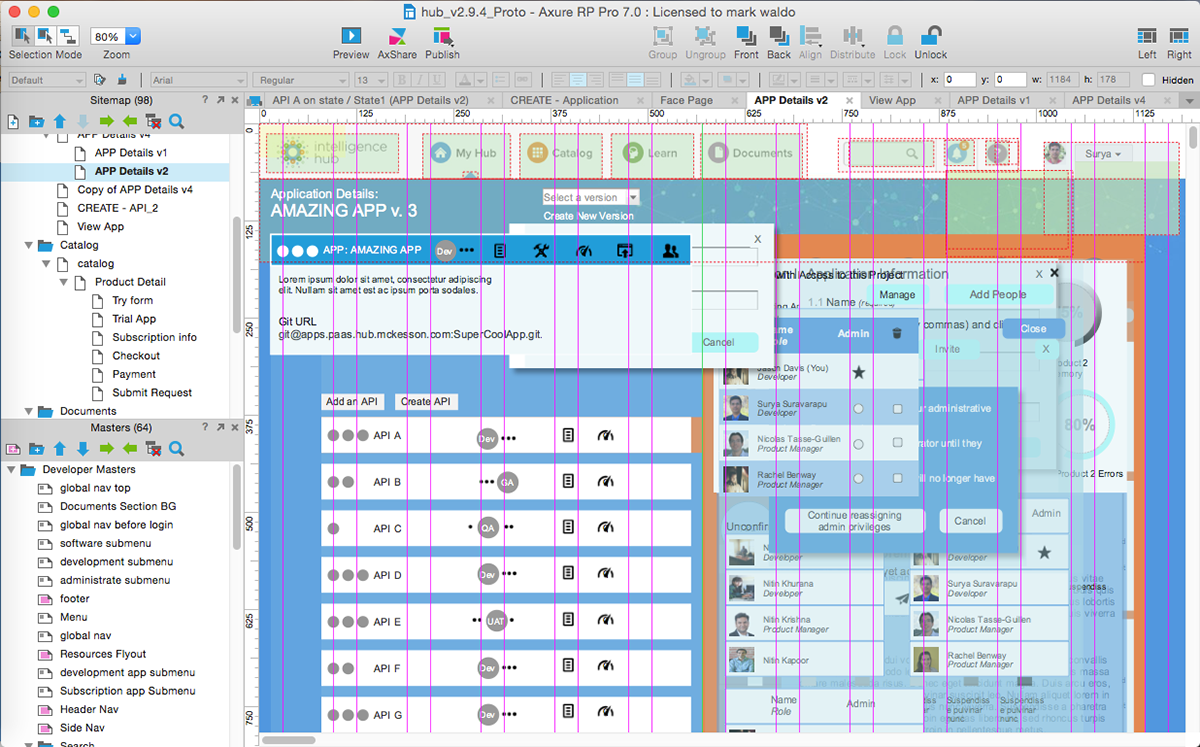Select Trial App page in Sitemap

tap(134, 319)
